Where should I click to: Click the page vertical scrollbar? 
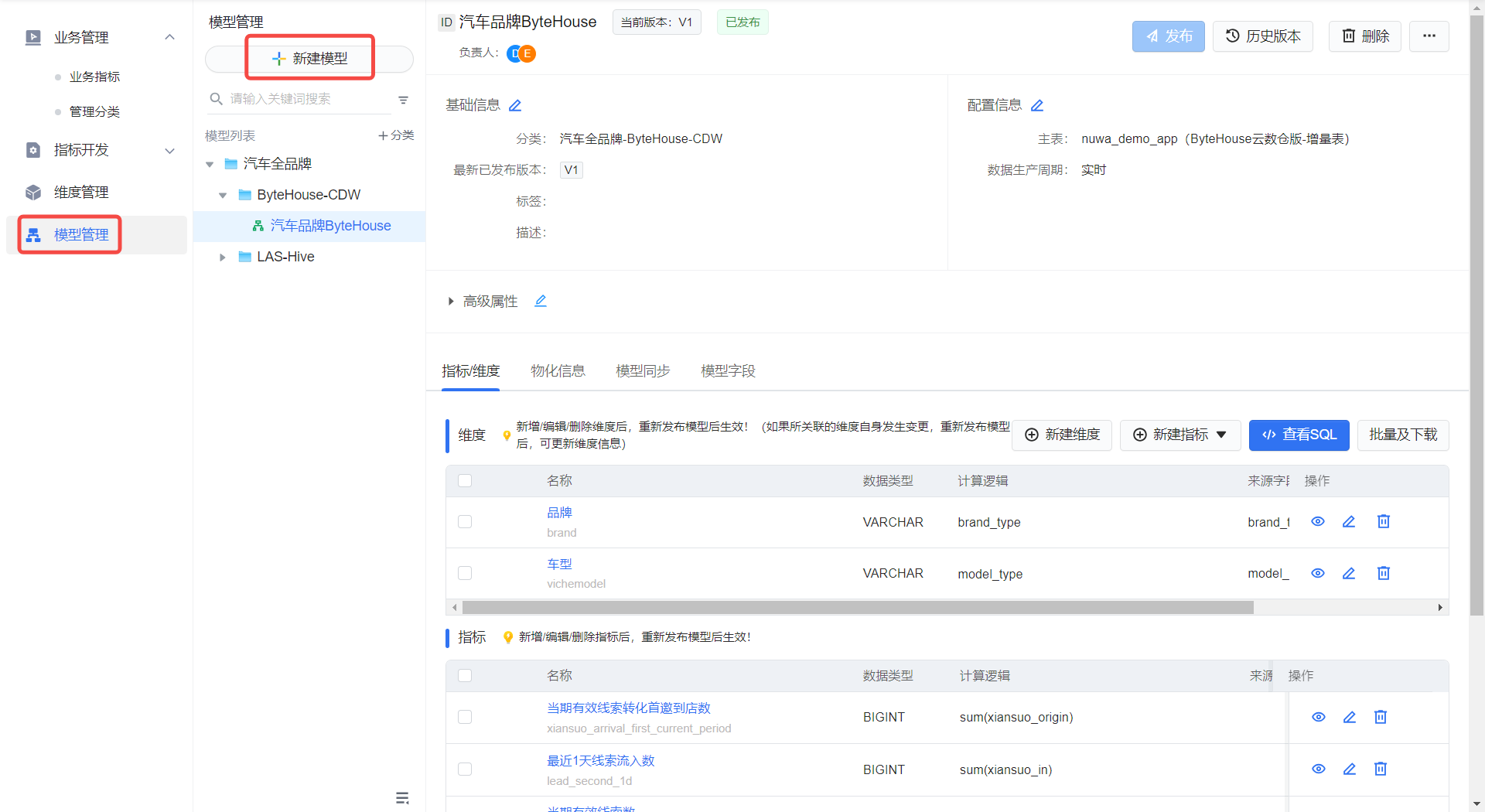[1477, 317]
